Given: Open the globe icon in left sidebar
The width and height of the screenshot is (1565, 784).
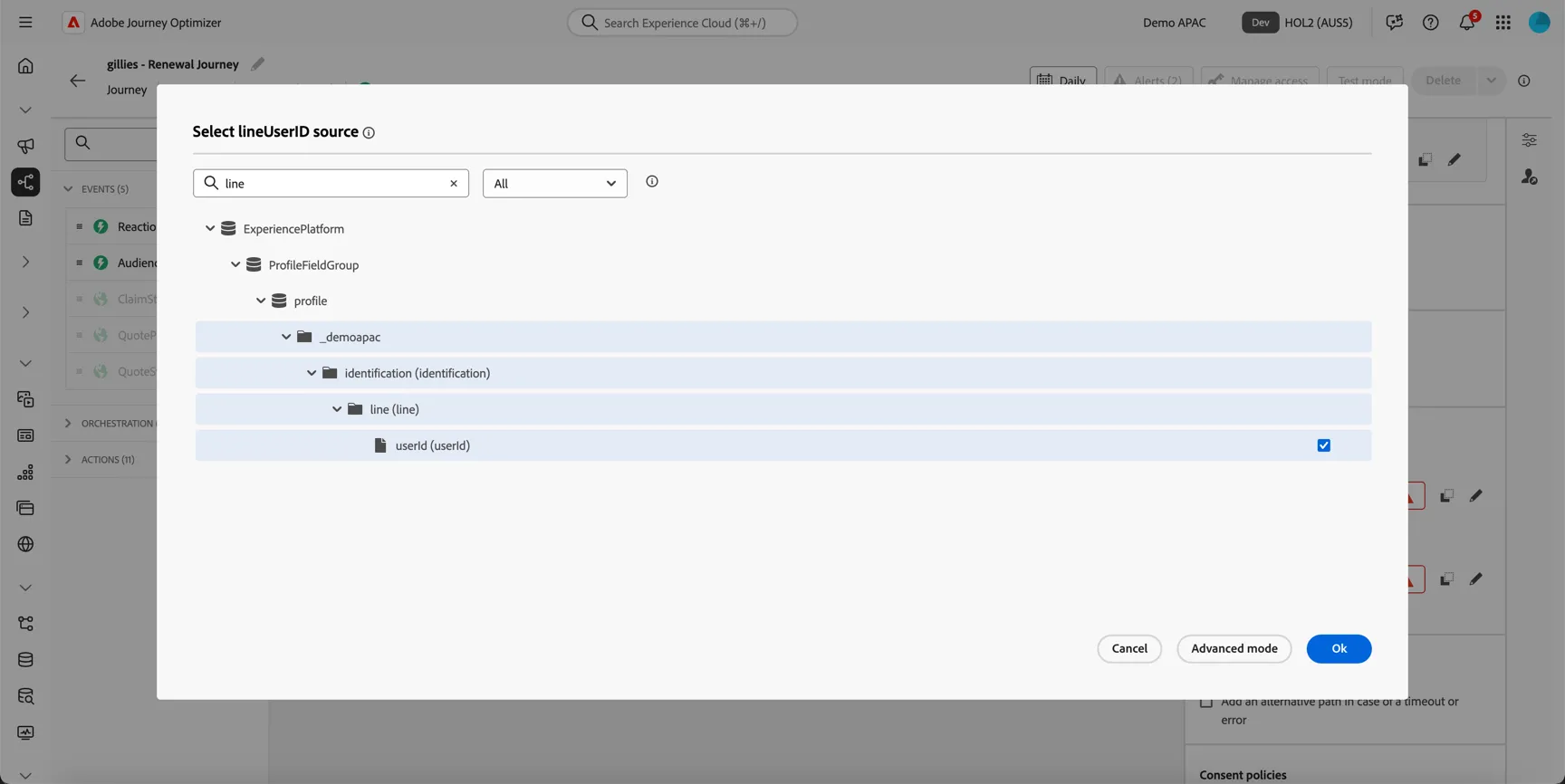Looking at the screenshot, I should coord(25,544).
